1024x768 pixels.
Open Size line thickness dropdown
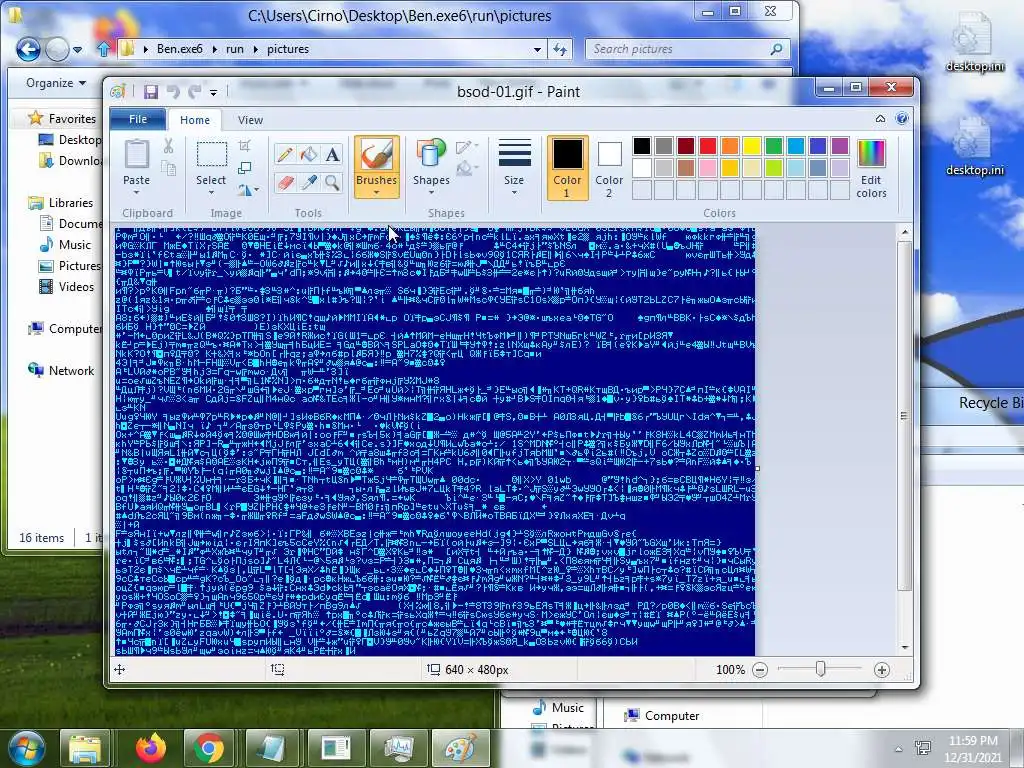pyautogui.click(x=514, y=167)
